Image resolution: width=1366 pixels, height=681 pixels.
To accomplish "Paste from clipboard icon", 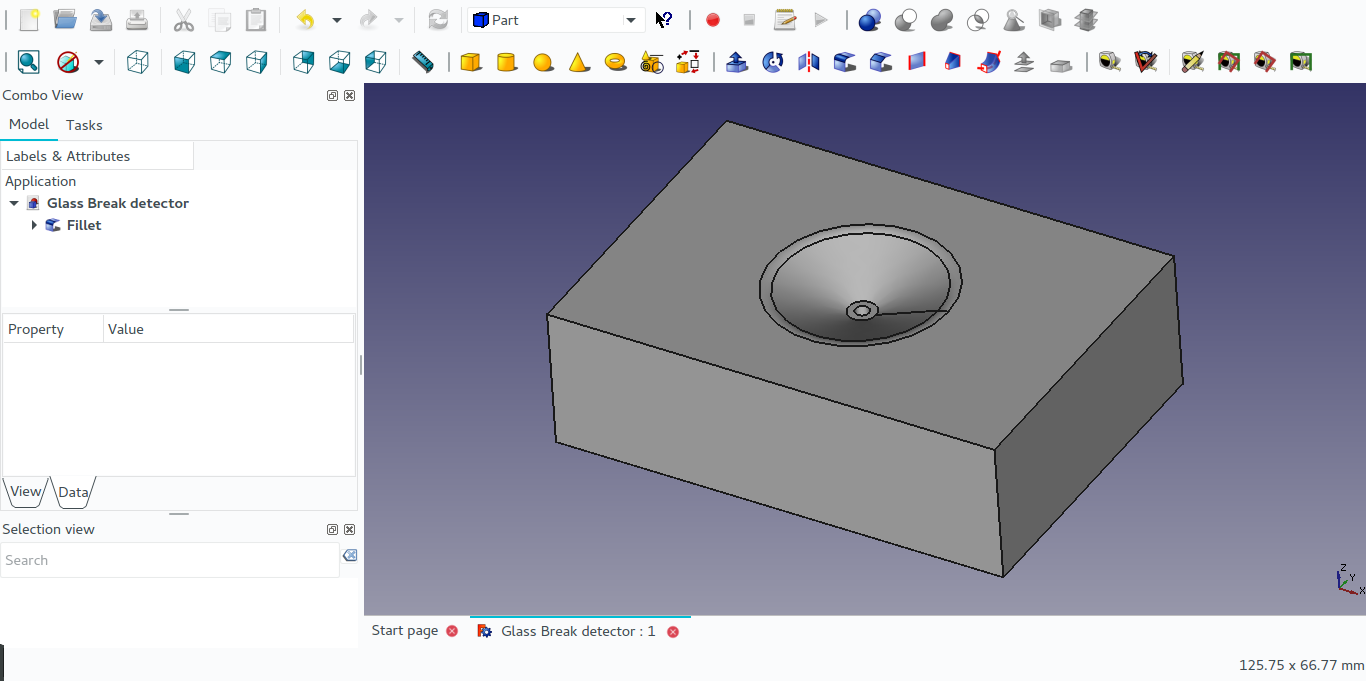I will [x=256, y=20].
